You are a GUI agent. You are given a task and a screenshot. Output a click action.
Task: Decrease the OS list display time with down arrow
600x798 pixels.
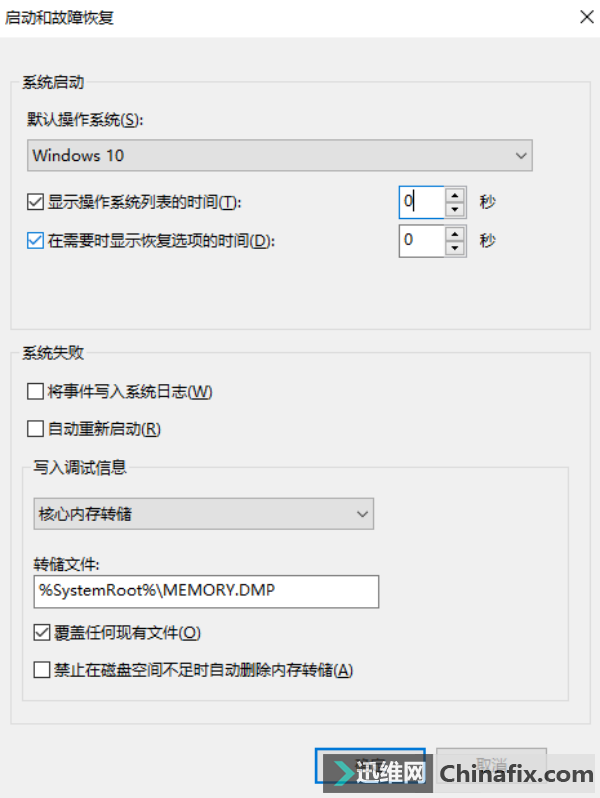click(x=455, y=209)
